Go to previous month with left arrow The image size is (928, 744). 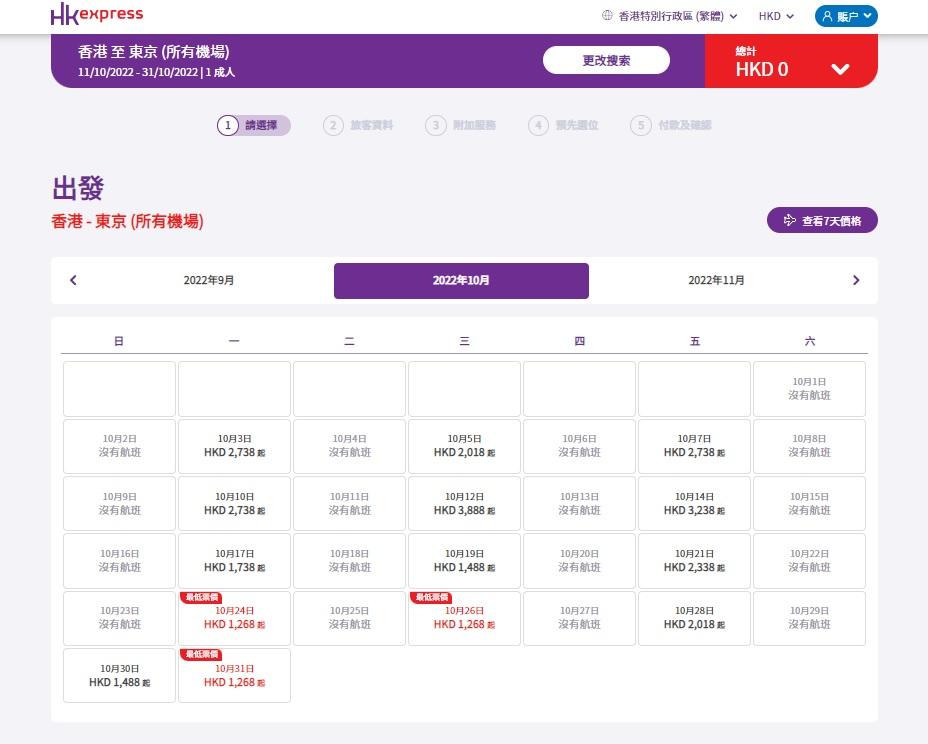[73, 281]
